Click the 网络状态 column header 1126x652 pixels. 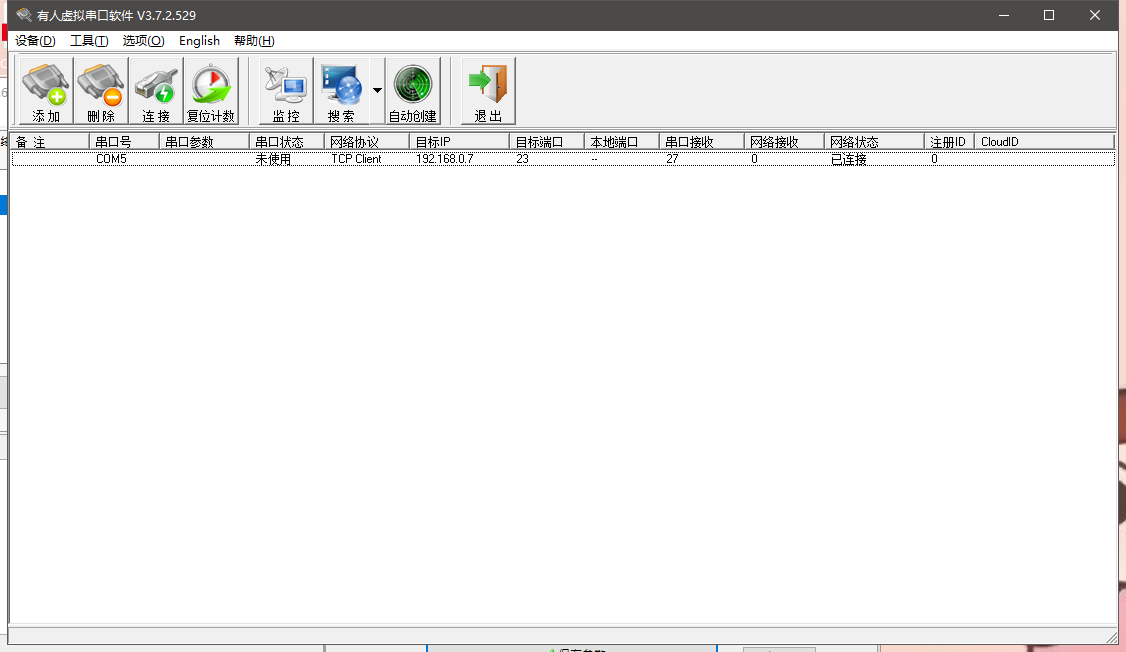(x=874, y=142)
